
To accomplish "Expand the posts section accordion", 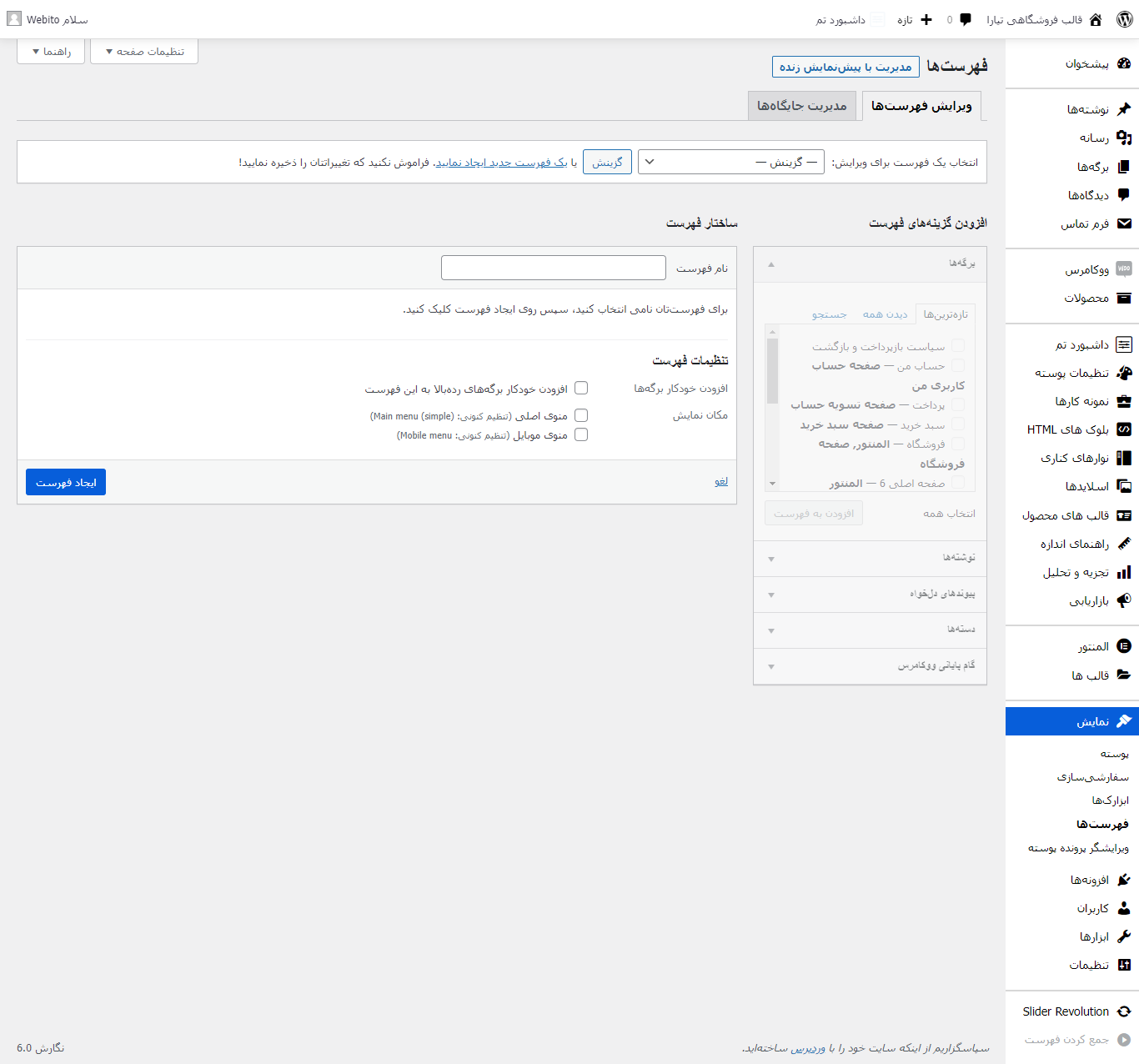I will point(870,558).
